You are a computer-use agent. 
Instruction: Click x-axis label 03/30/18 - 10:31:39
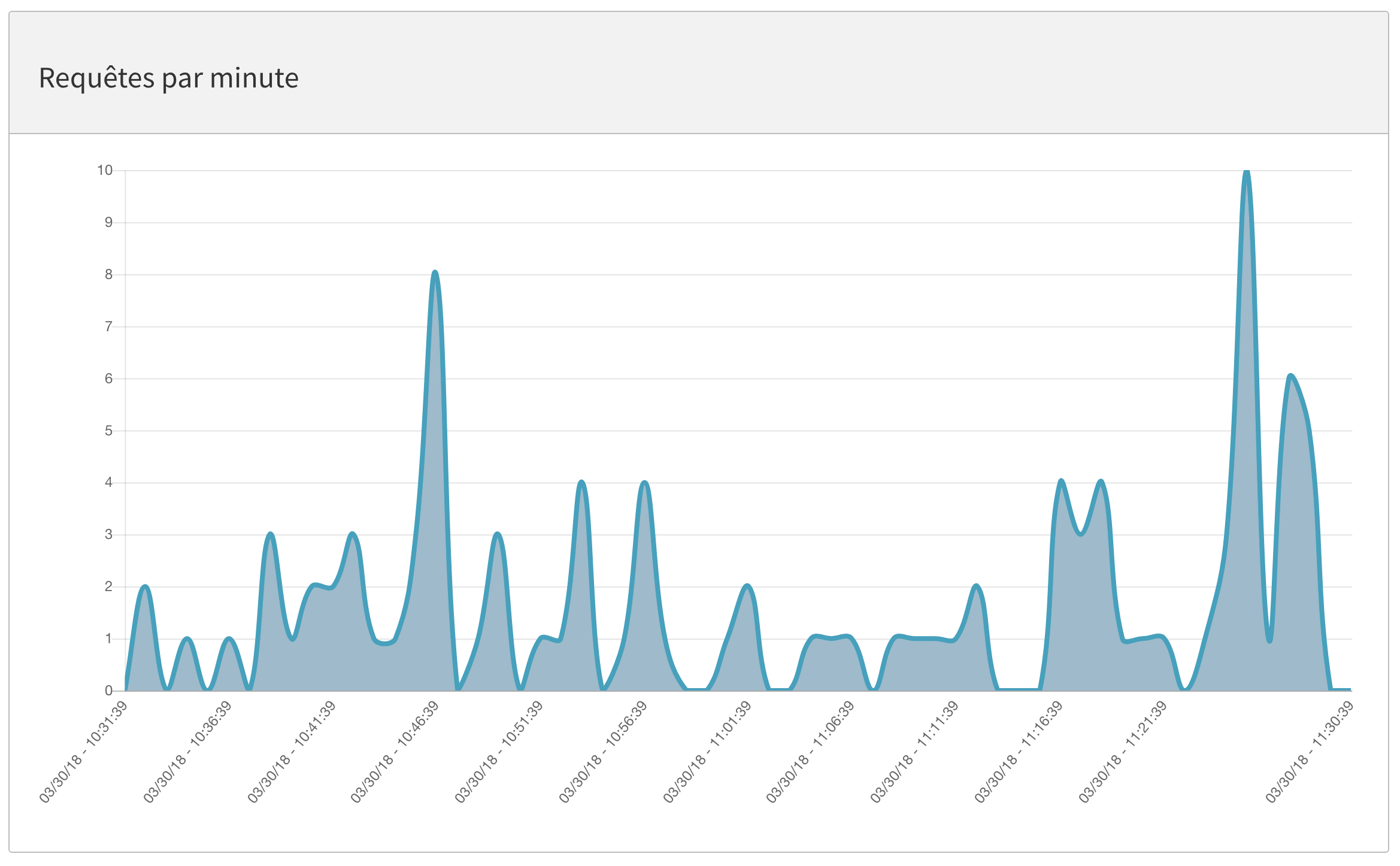[84, 752]
